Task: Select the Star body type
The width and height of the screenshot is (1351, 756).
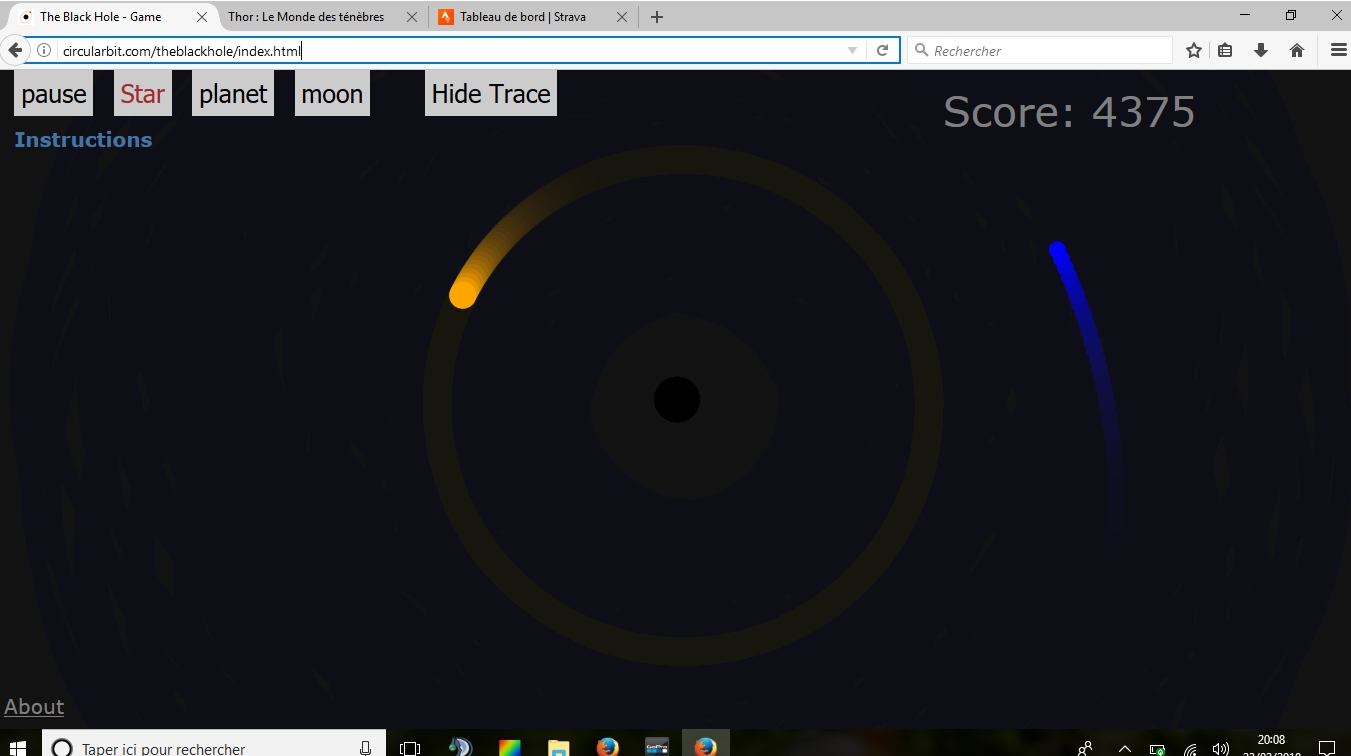Action: click(142, 94)
